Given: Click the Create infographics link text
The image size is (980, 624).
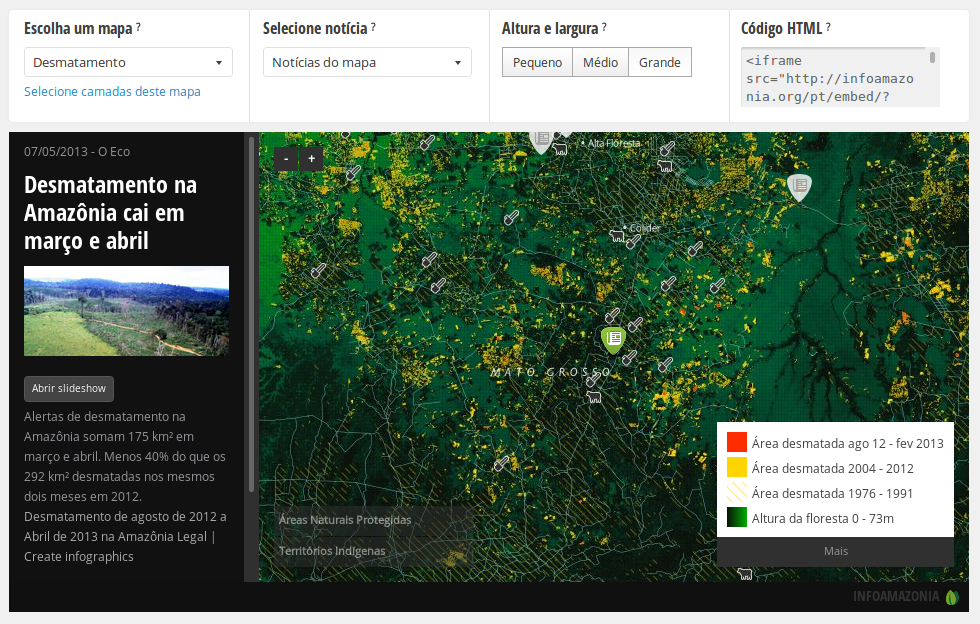Looking at the screenshot, I should [x=79, y=556].
